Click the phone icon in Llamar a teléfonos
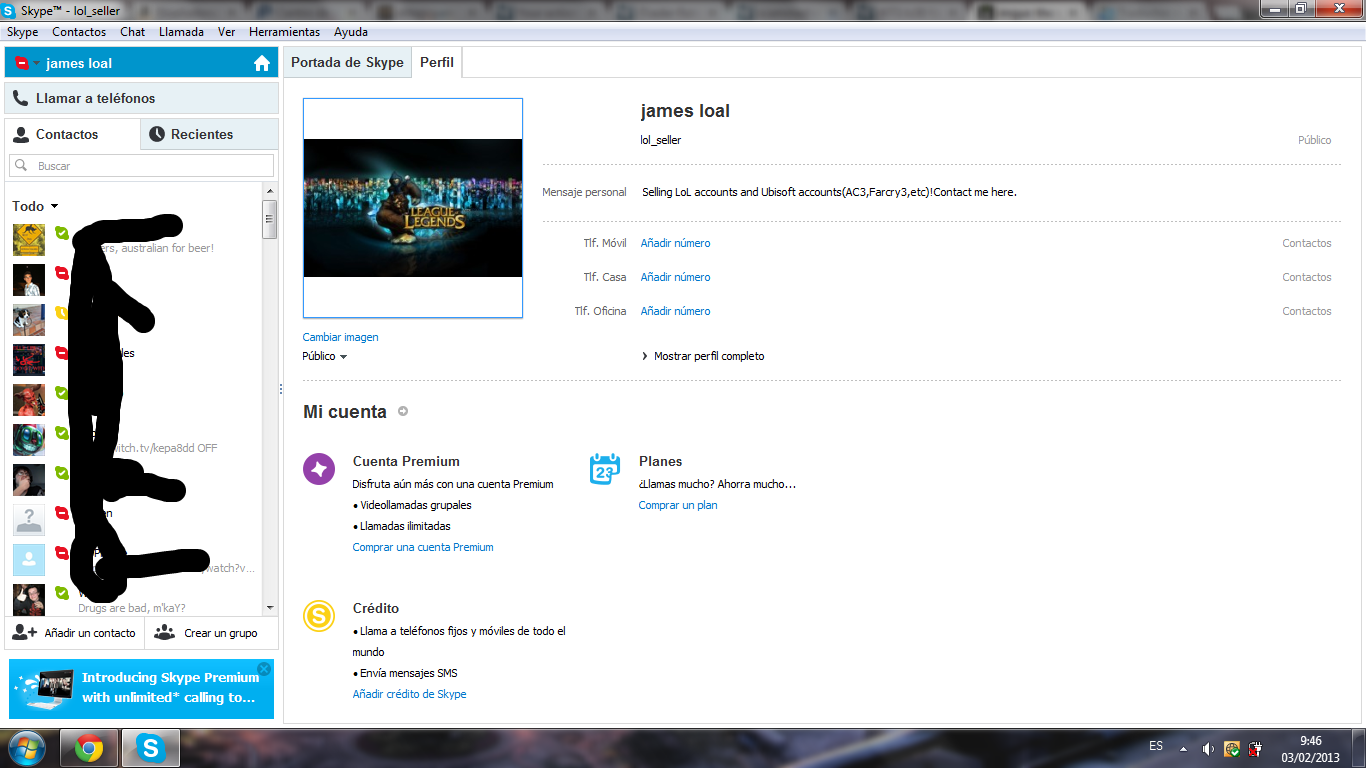Viewport: 1366px width, 768px height. tap(20, 98)
